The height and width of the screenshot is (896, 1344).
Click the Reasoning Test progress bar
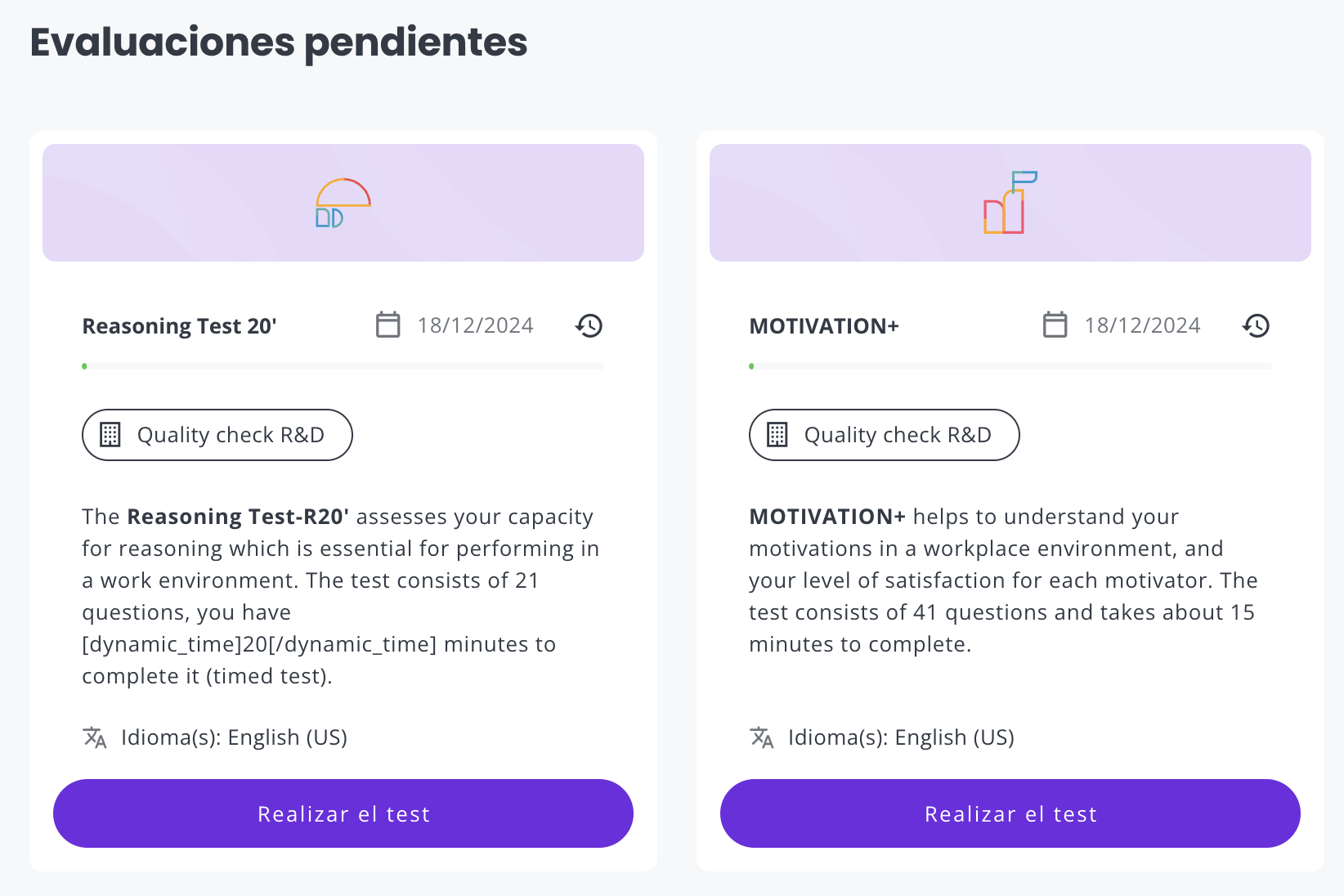tap(343, 366)
